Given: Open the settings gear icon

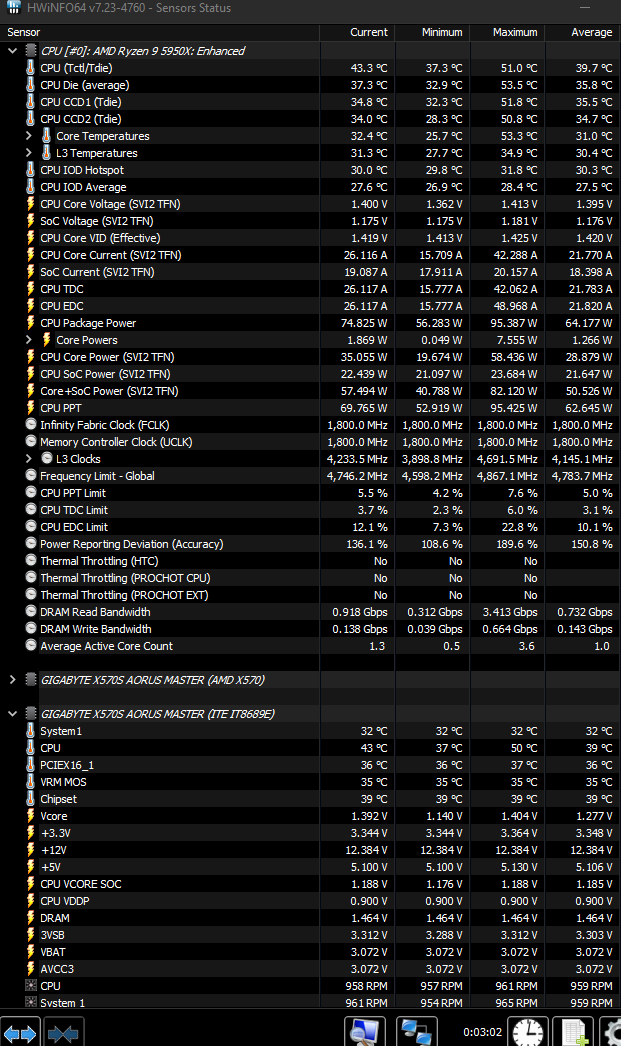Looking at the screenshot, I should [610, 1033].
